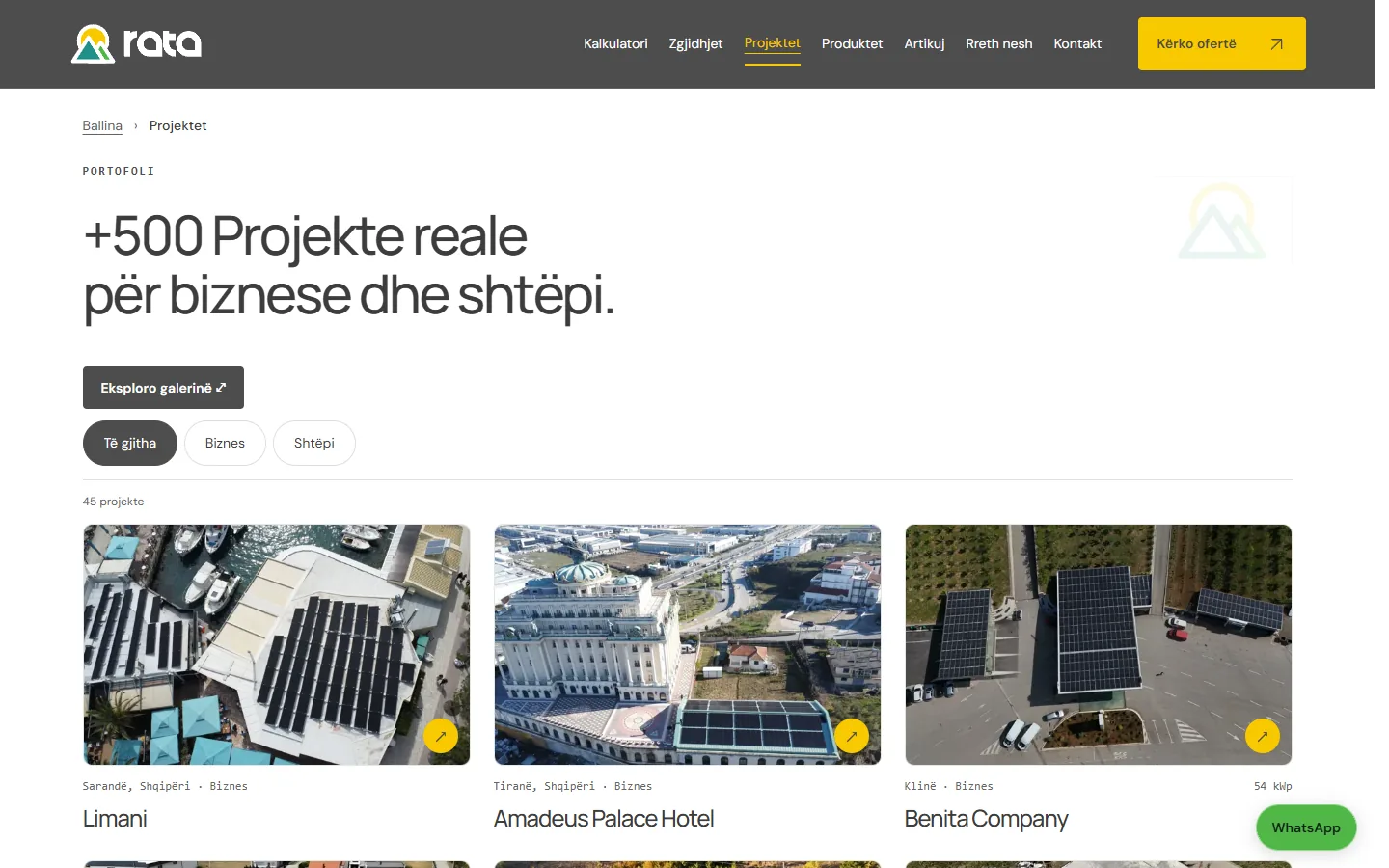Select the Të gjitha filter
The height and width of the screenshot is (868, 1389).
(x=130, y=443)
